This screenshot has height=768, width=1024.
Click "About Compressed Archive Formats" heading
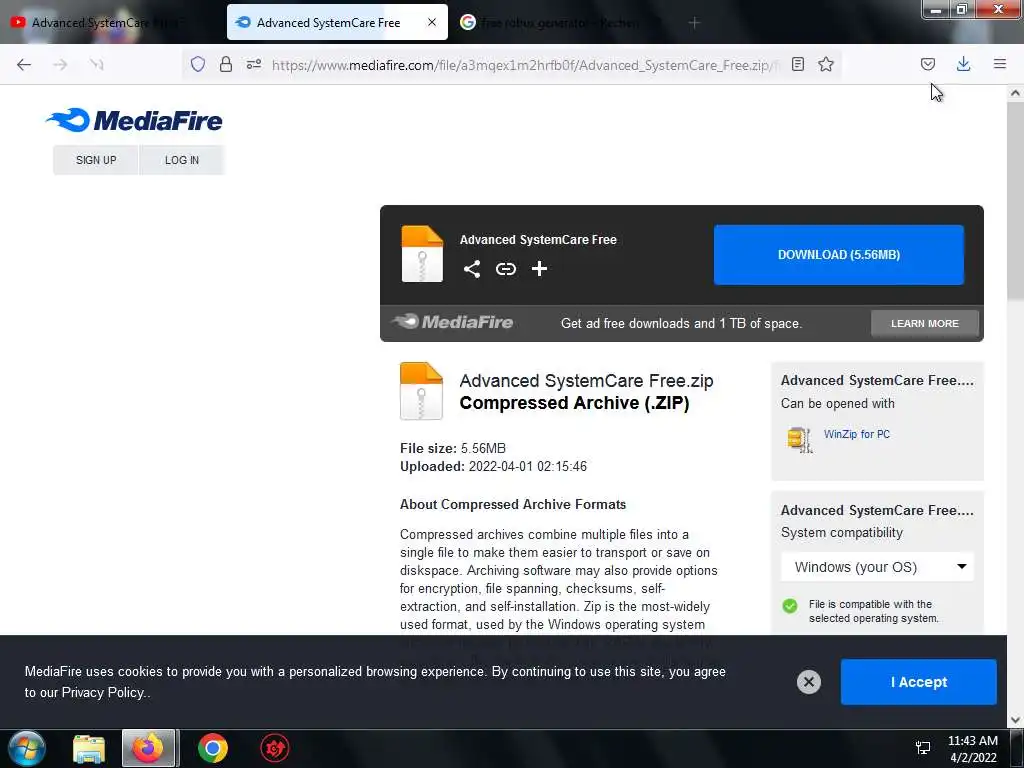513,504
